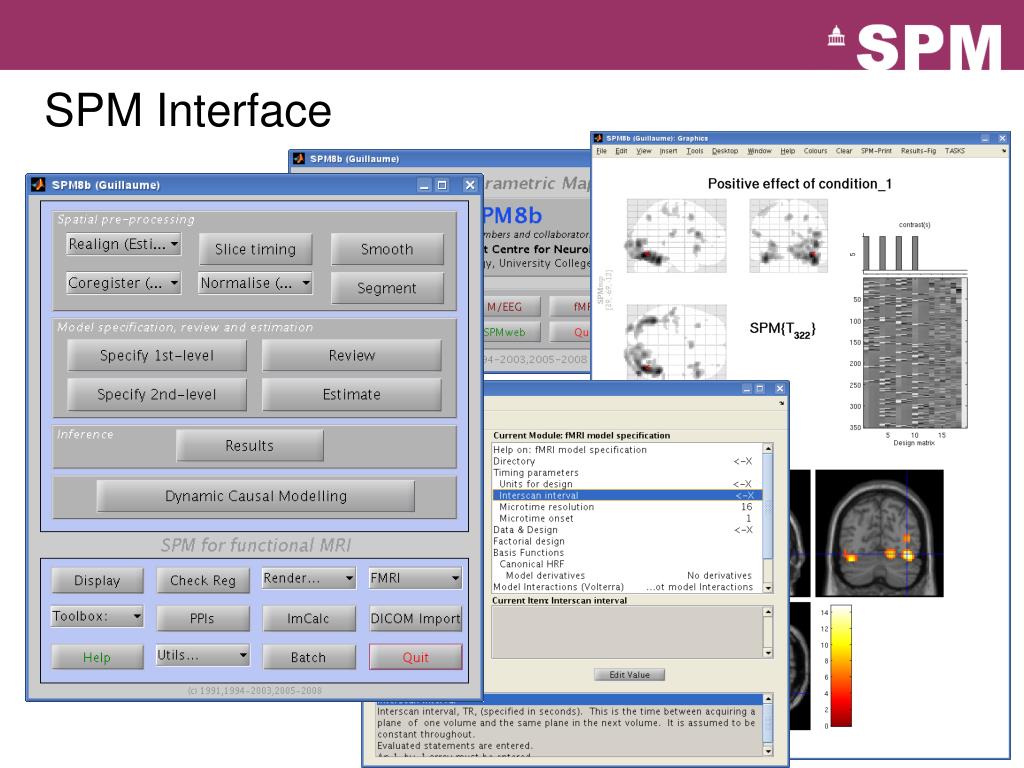Click the Display button
Screen dimensions: 1024x768
click(97, 581)
